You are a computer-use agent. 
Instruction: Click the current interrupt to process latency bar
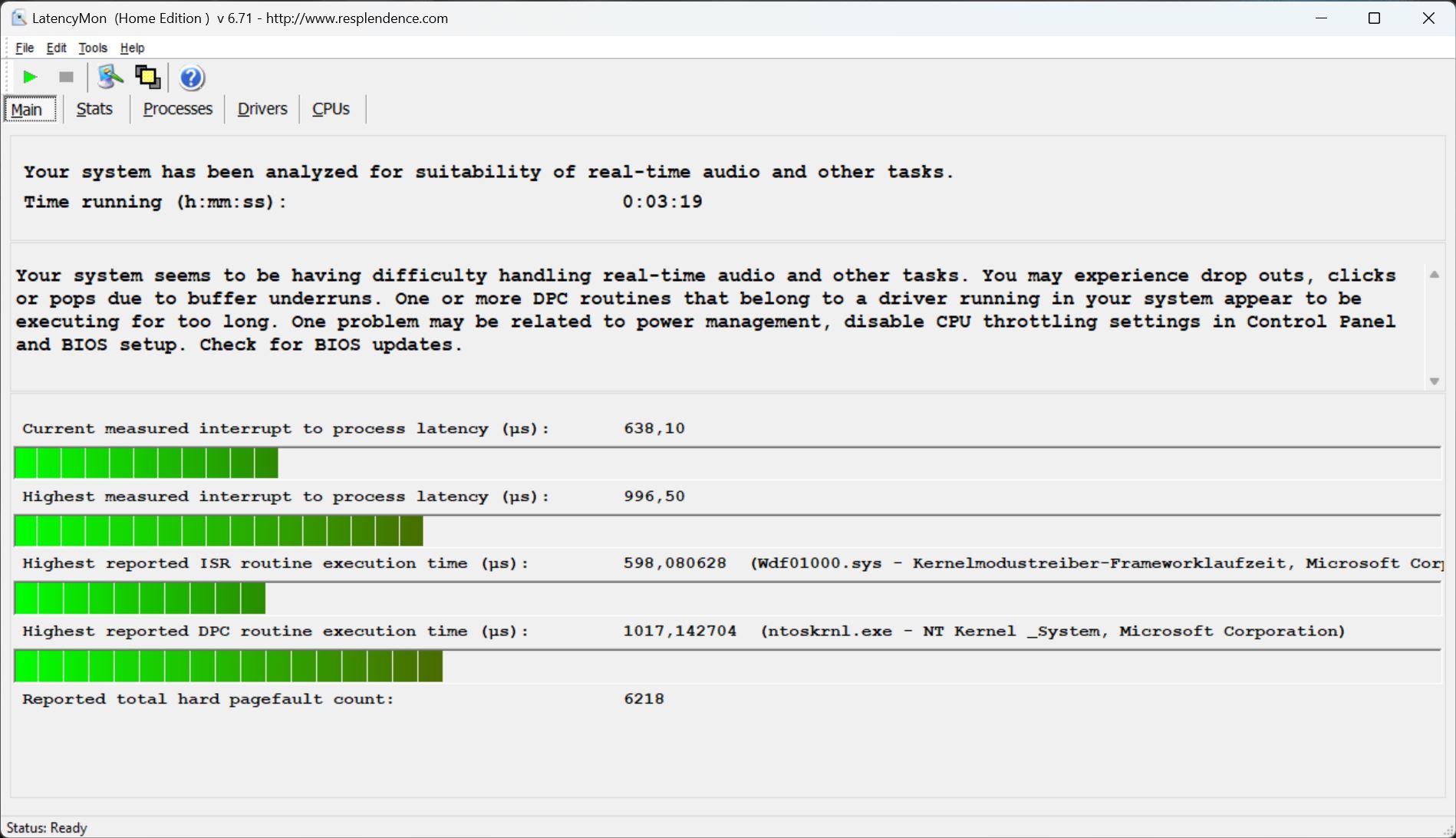click(147, 464)
